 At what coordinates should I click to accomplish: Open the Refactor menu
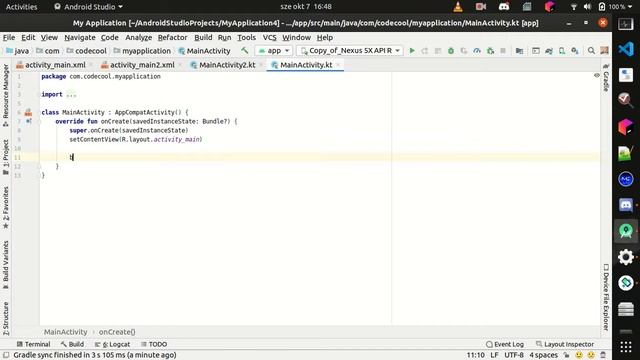point(172,38)
